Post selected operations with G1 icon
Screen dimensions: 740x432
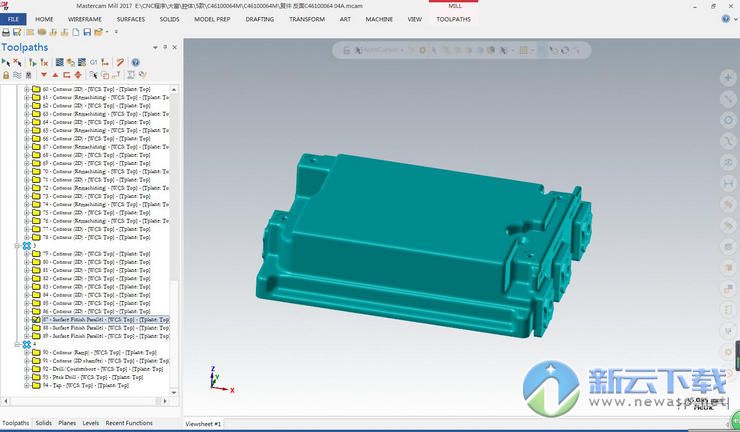pos(93,62)
